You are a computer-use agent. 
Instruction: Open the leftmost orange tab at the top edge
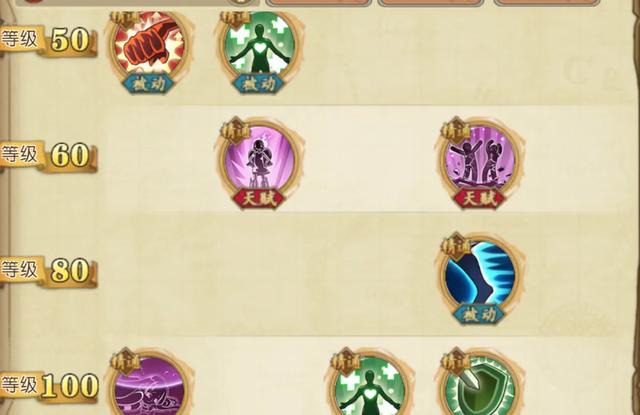pyautogui.click(x=318, y=3)
